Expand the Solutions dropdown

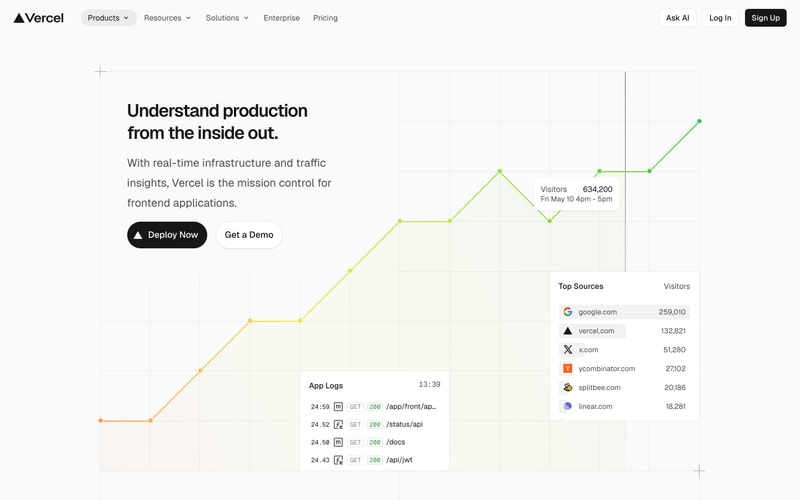pos(227,18)
